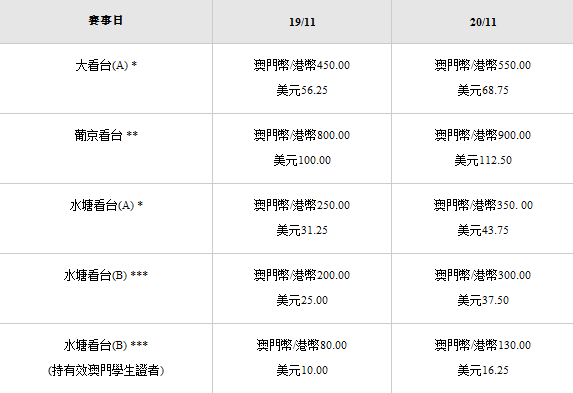Viewport: 573px width, 393px height.
Task: Click the 澳門幣/港幣350. 00 price
Action: coord(483,205)
